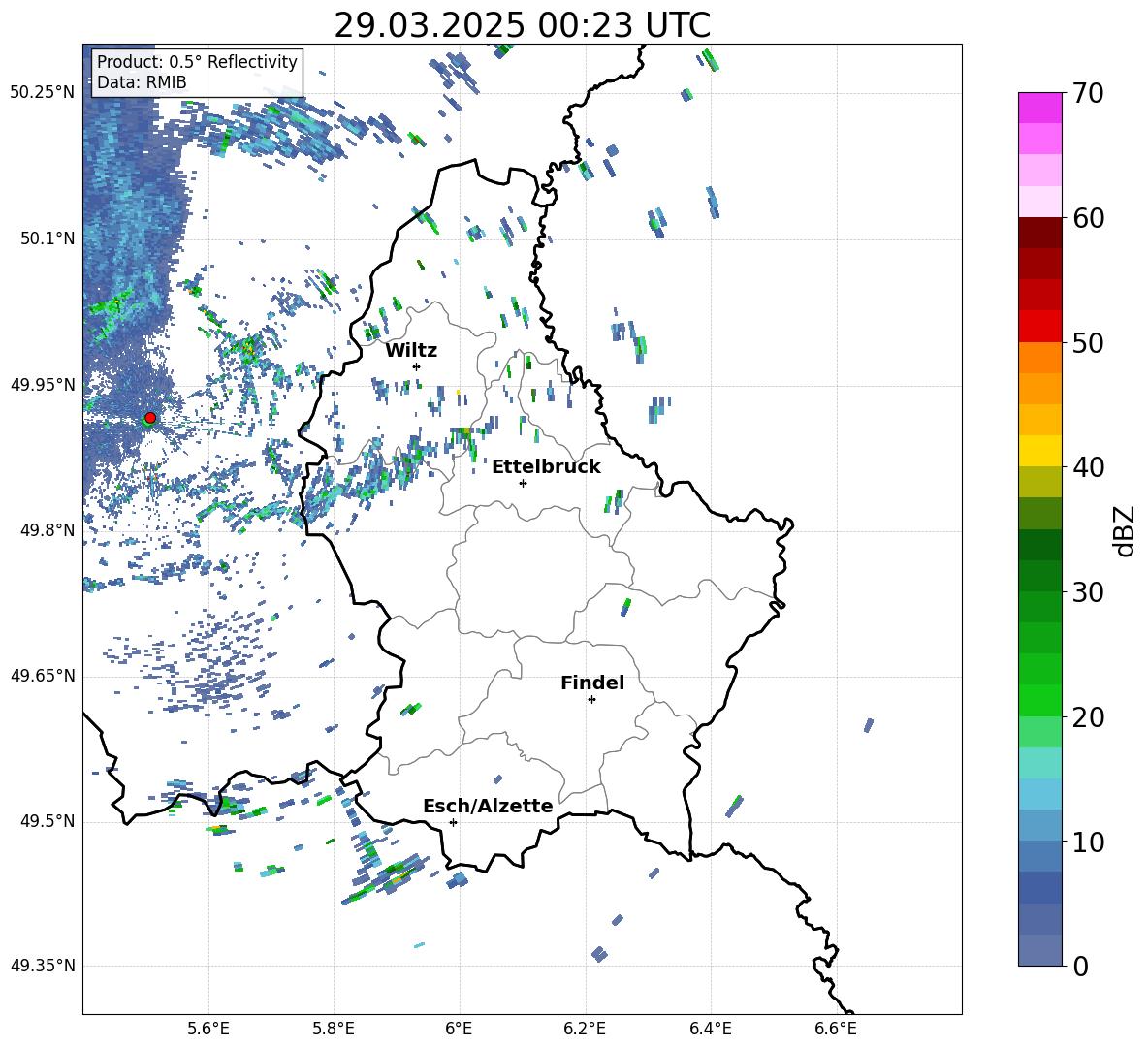Click the 50.1°N latitude label
This screenshot has height=1048, width=1148.
point(47,238)
